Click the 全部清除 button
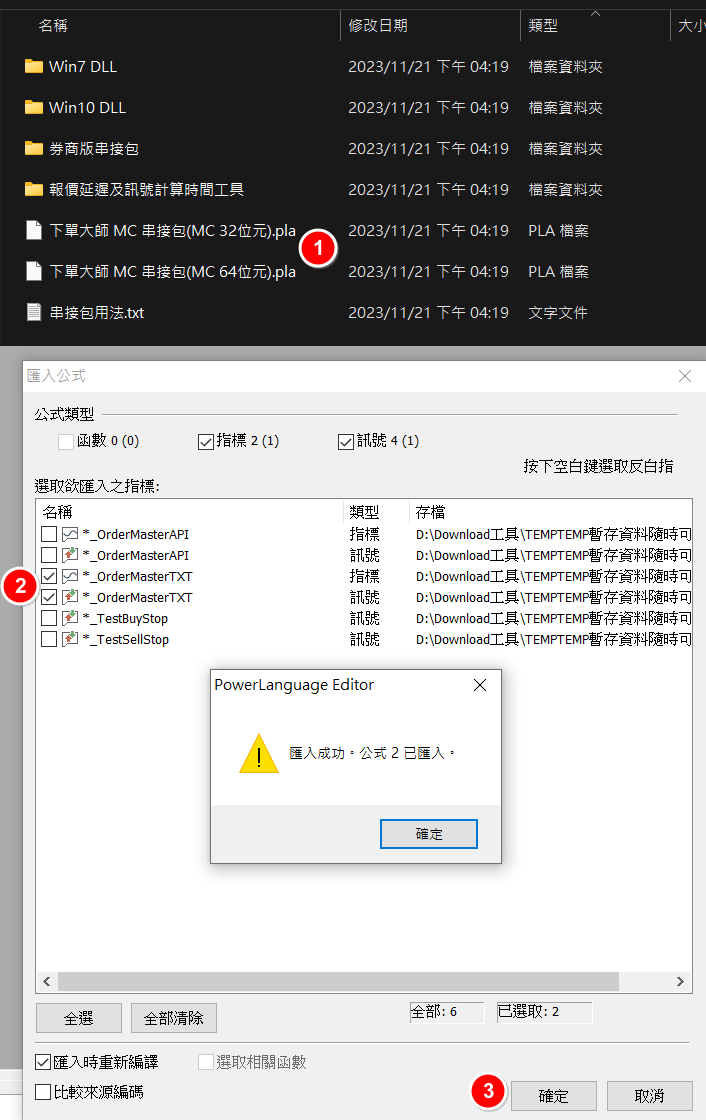This screenshot has height=1120, width=706. pos(174,1018)
